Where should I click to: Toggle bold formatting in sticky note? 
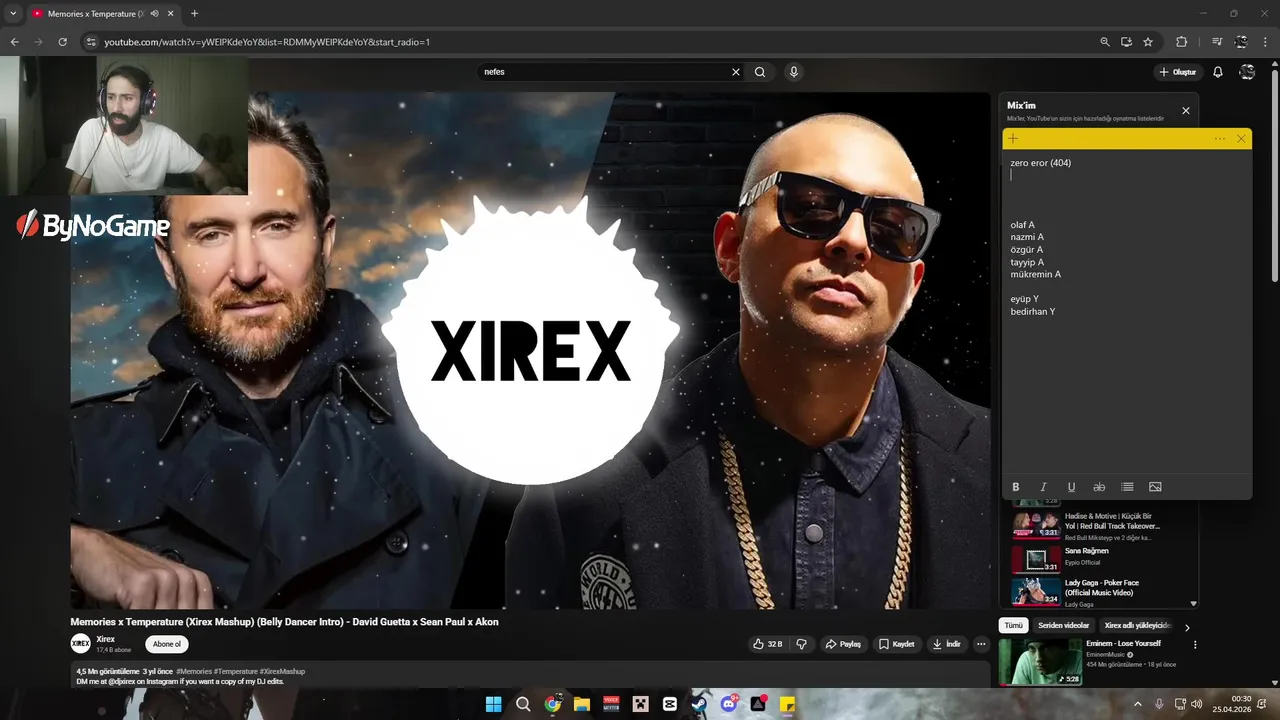1016,487
